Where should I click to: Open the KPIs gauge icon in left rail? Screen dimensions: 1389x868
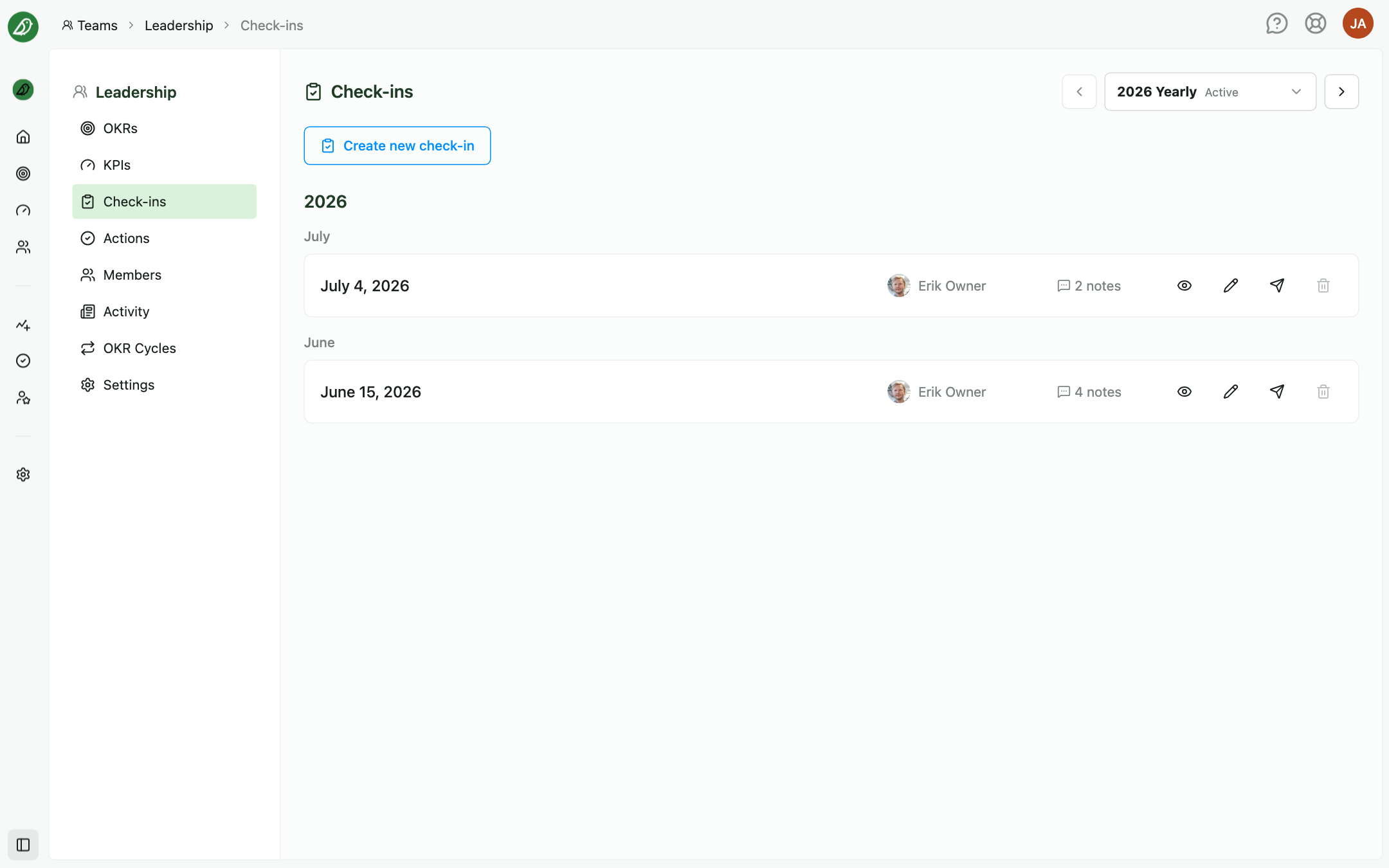coord(23,210)
